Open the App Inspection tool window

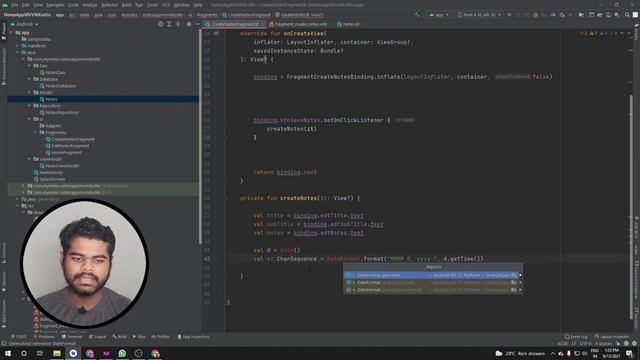pyautogui.click(x=193, y=337)
